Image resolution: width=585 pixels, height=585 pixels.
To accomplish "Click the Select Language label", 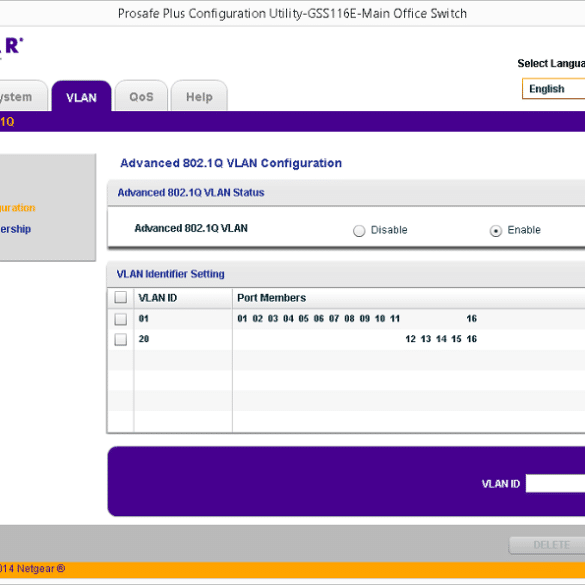I will click(551, 63).
